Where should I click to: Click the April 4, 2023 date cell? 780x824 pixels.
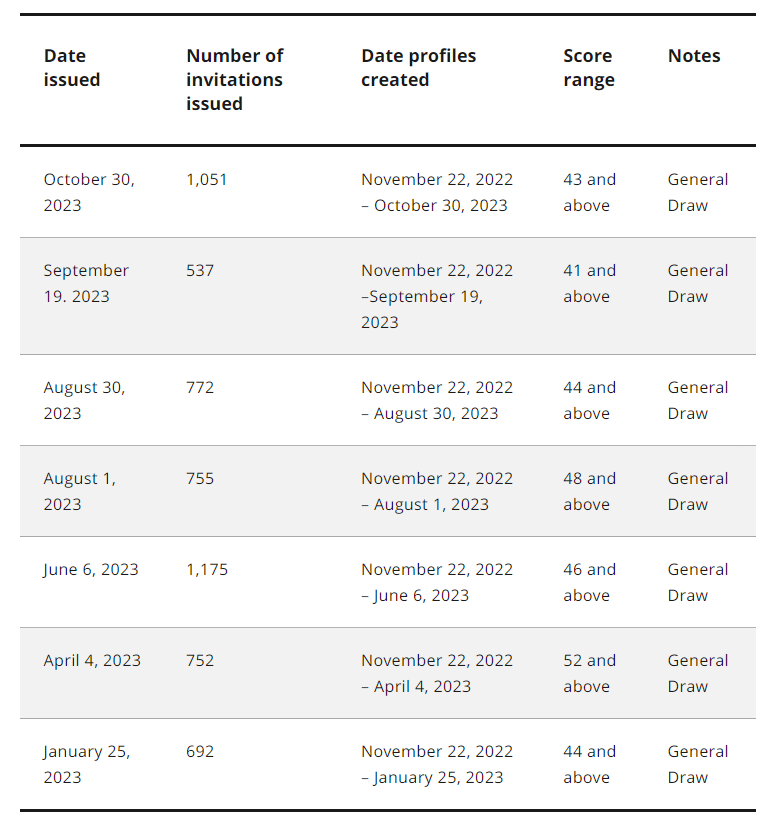pyautogui.click(x=92, y=661)
